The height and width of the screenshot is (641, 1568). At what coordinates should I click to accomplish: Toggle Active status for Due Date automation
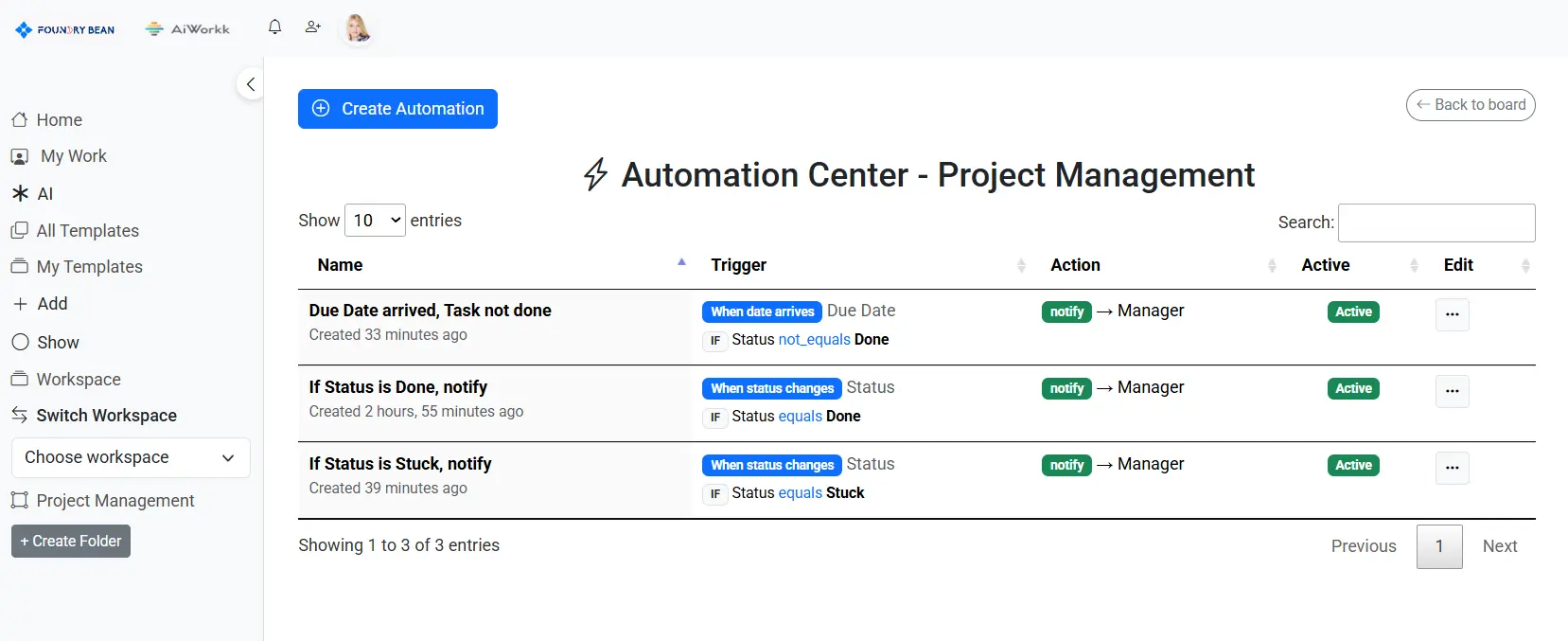tap(1353, 312)
